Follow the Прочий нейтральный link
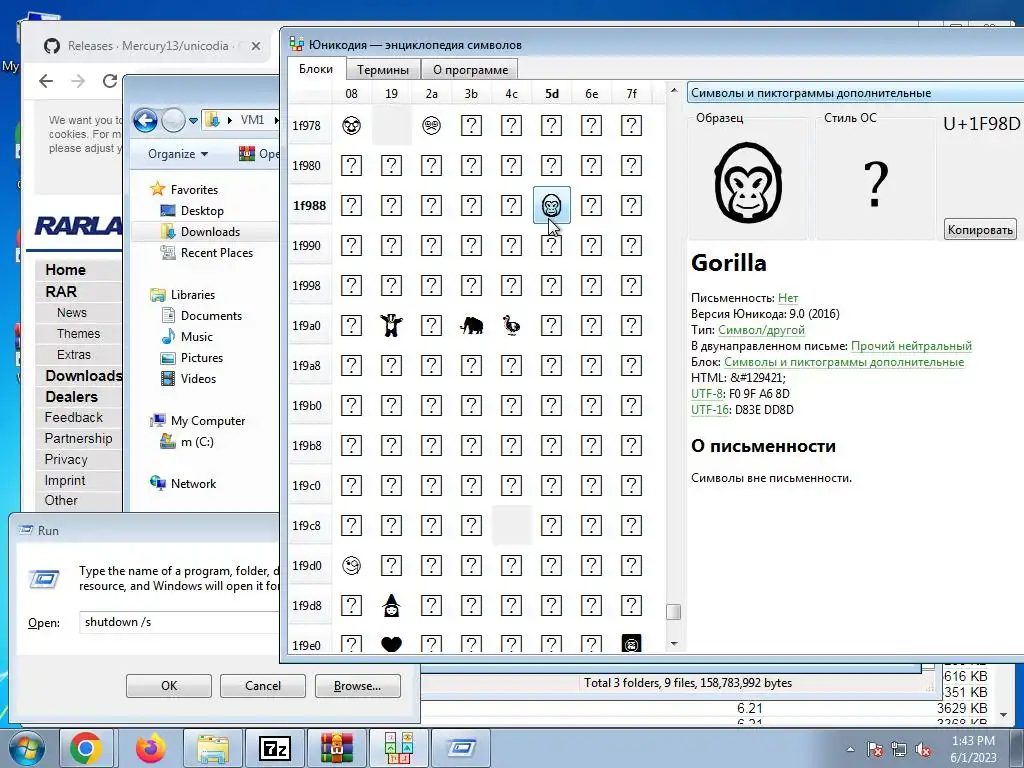This screenshot has width=1024, height=768. click(911, 346)
